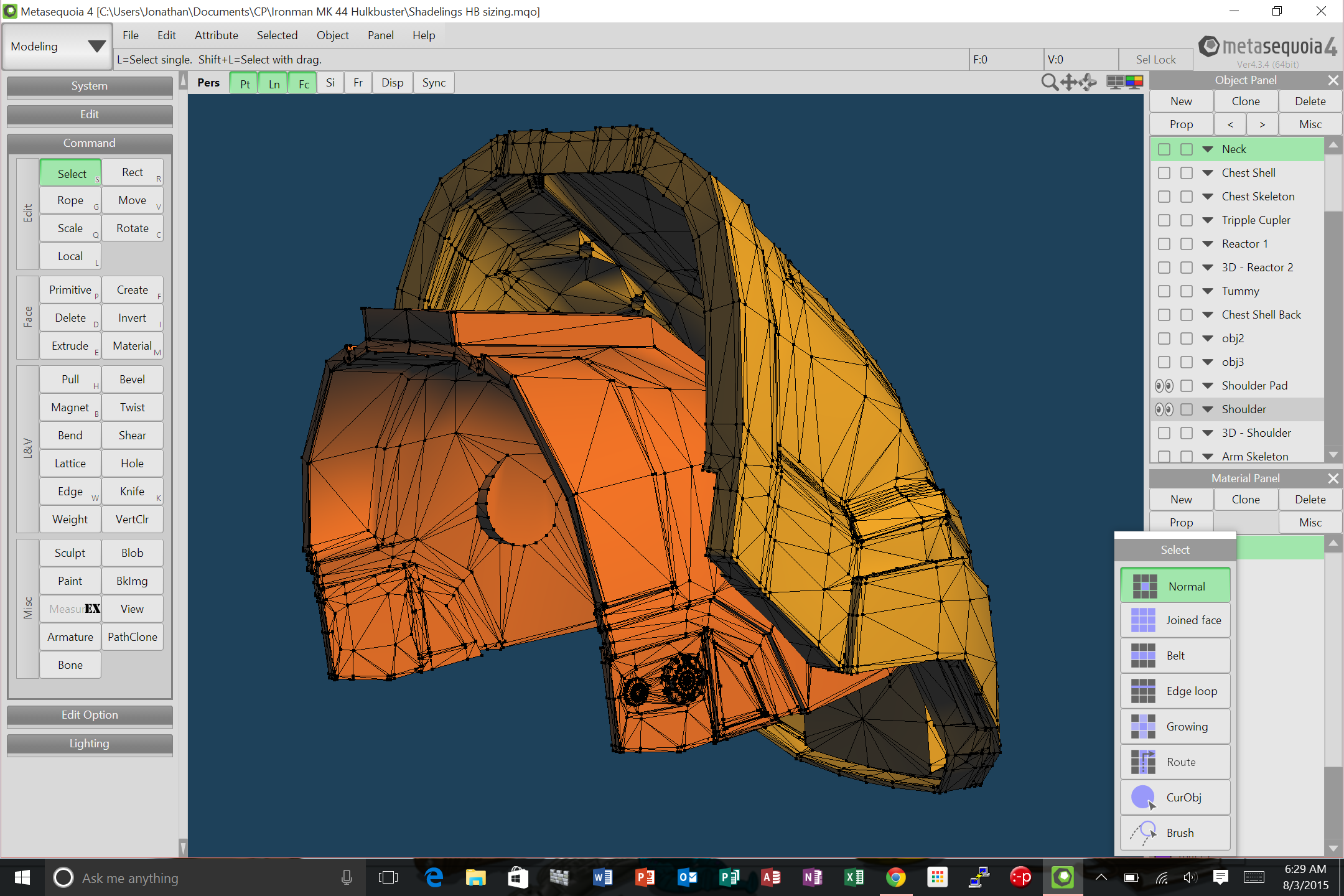
Task: Open the Modeling mode dropdown
Action: [x=57, y=47]
